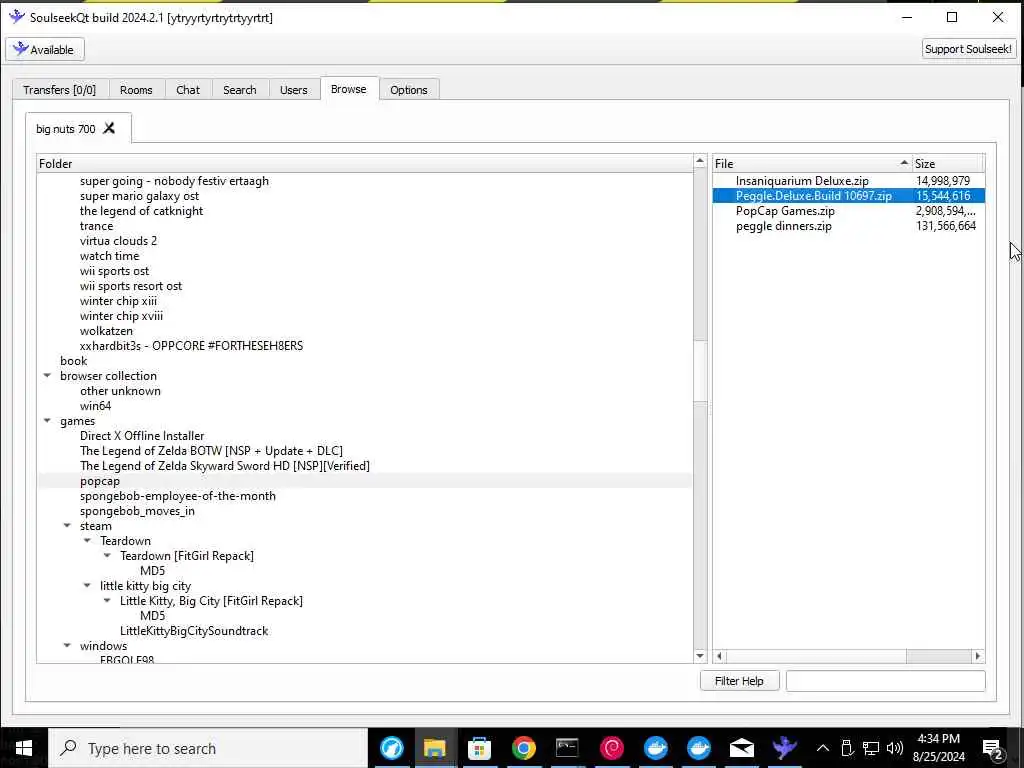This screenshot has width=1024, height=768.
Task: Open the terminal icon in taskbar
Action: (567, 748)
